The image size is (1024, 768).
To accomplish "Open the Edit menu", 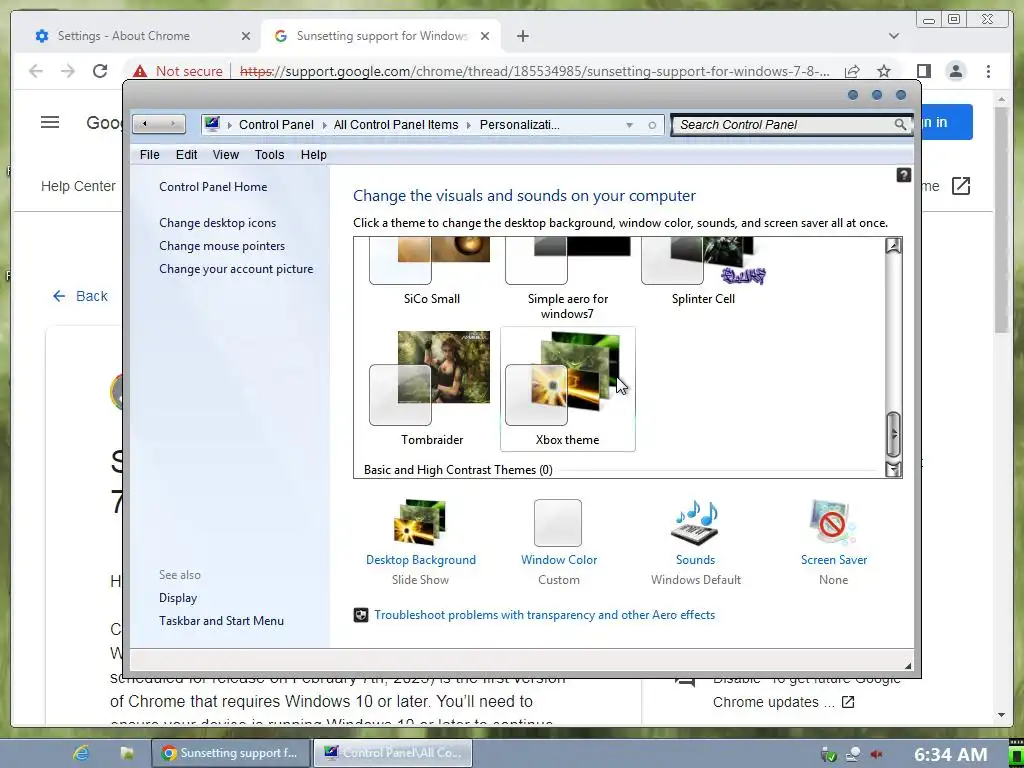I will click(186, 155).
